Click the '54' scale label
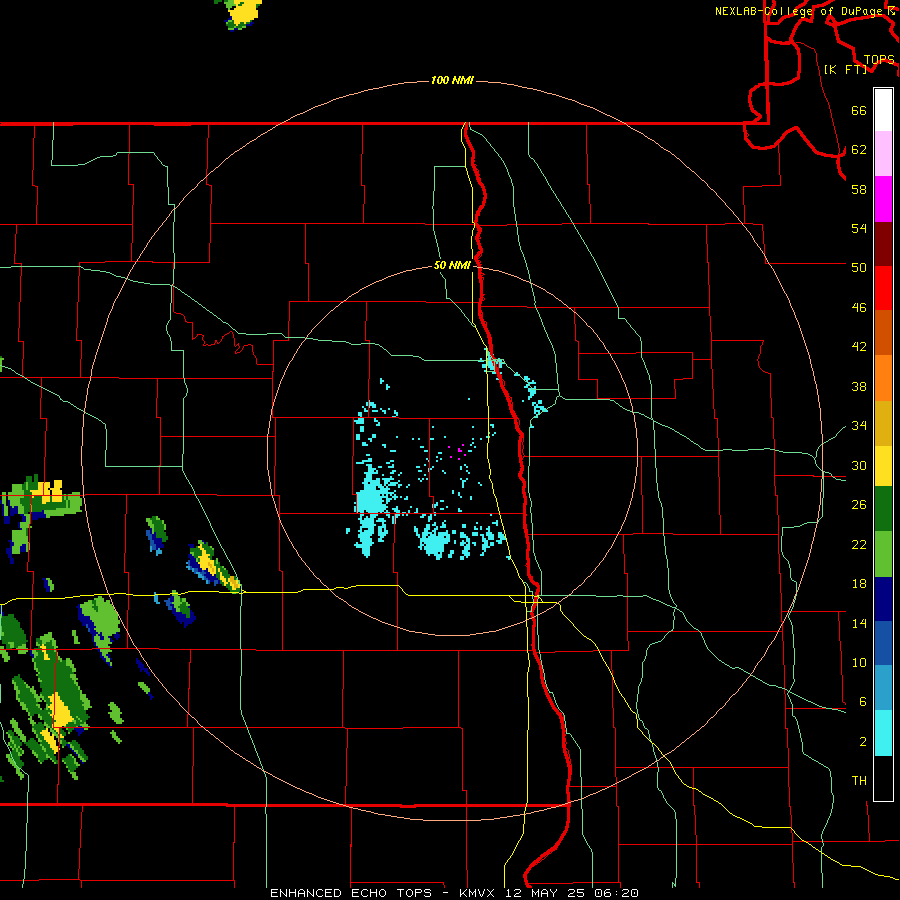Screen dimensions: 900x900 859,228
